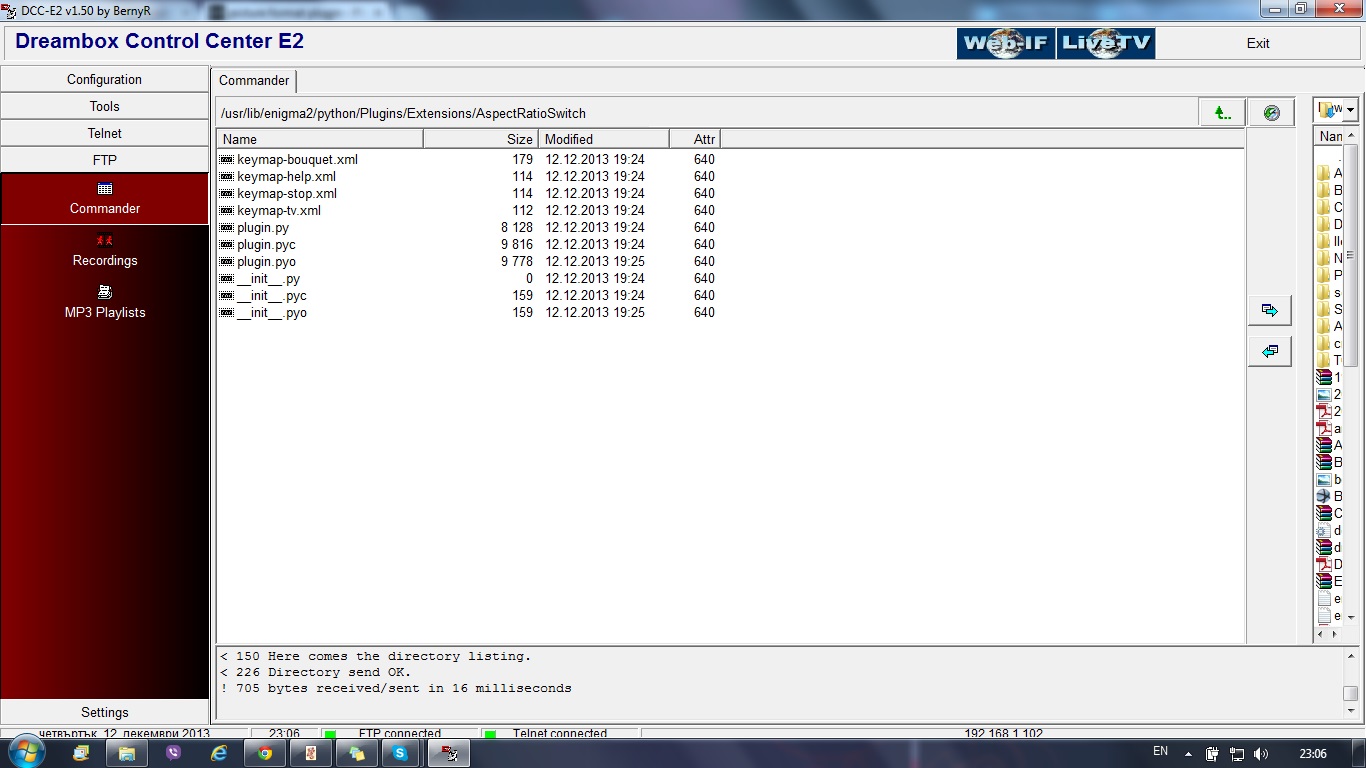
Task: Open the Recordings section
Action: pyautogui.click(x=105, y=251)
